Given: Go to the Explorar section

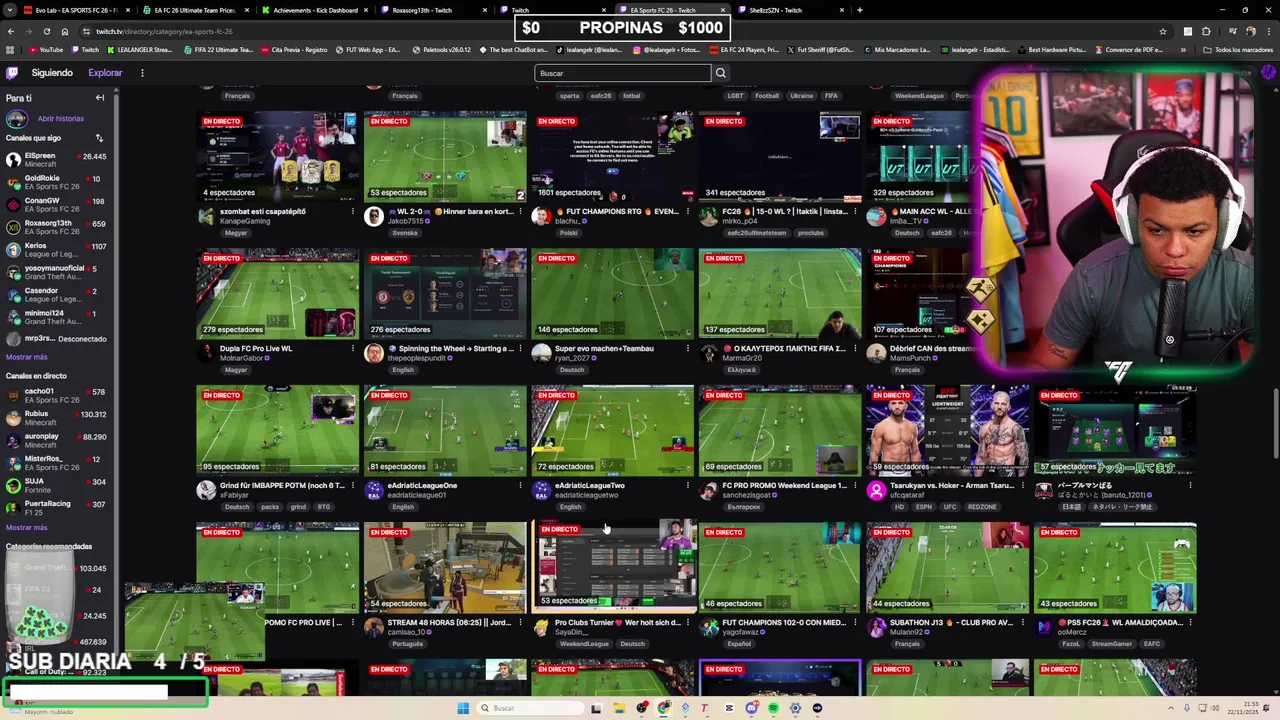Looking at the screenshot, I should [x=105, y=73].
